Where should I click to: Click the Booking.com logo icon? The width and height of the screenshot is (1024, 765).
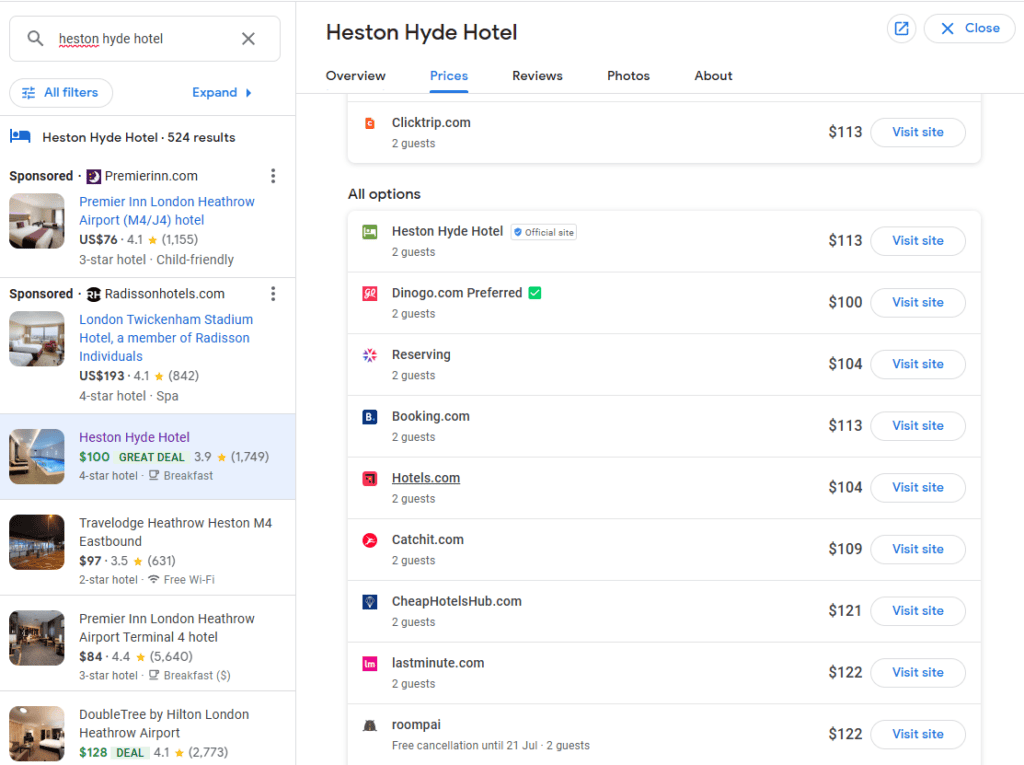coord(370,417)
